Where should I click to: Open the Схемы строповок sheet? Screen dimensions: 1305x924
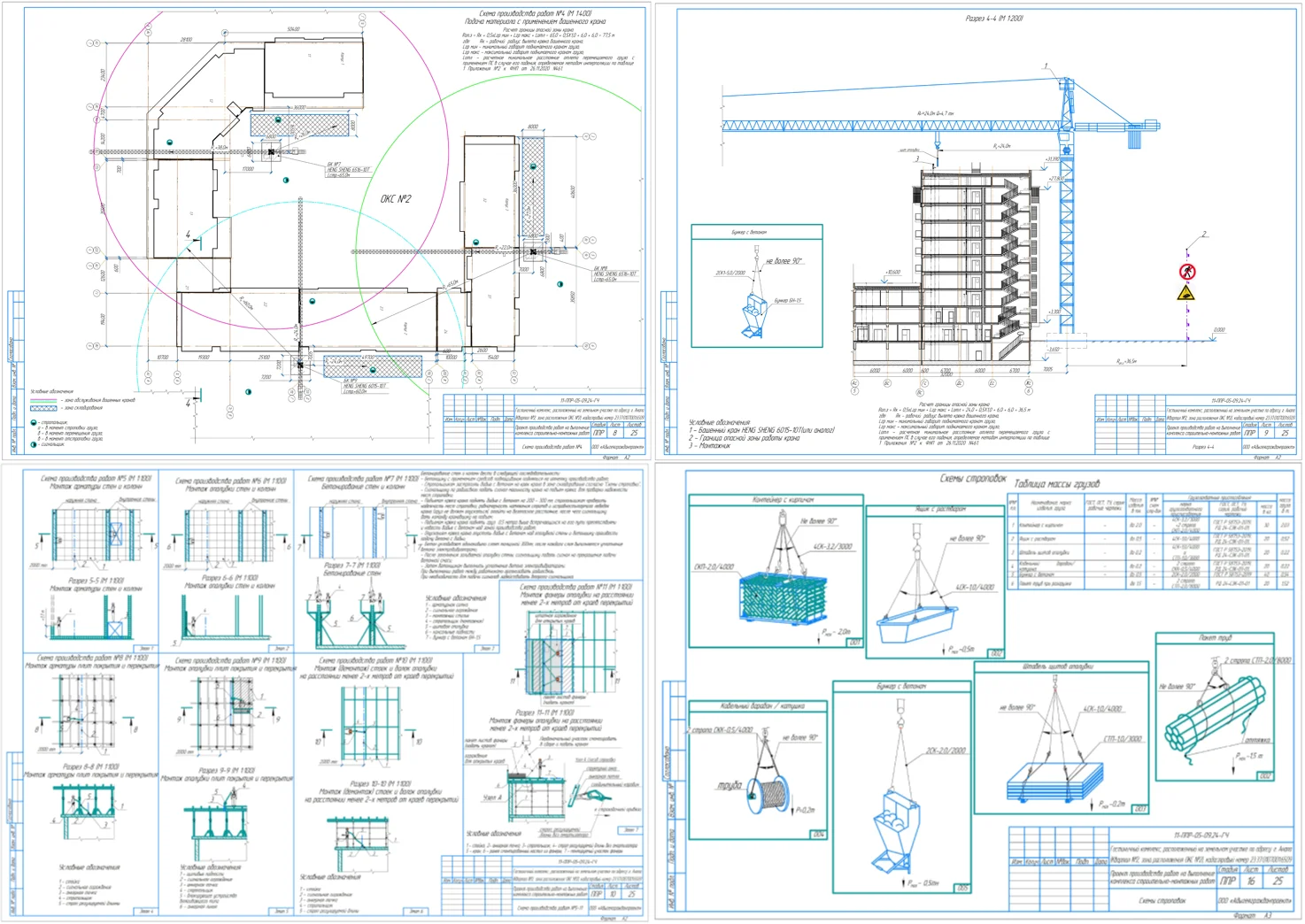977,693
